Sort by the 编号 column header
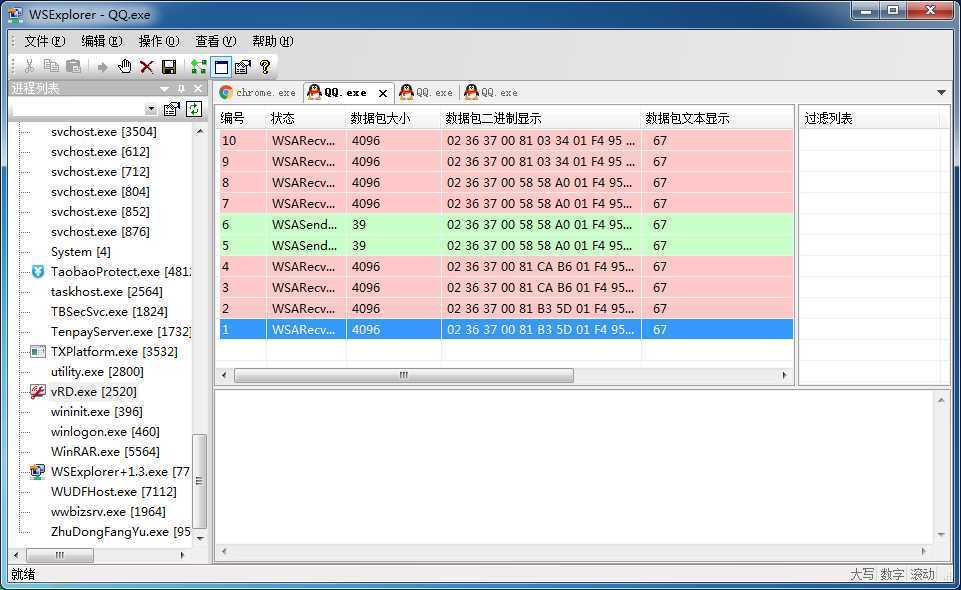961x590 pixels. [x=241, y=118]
